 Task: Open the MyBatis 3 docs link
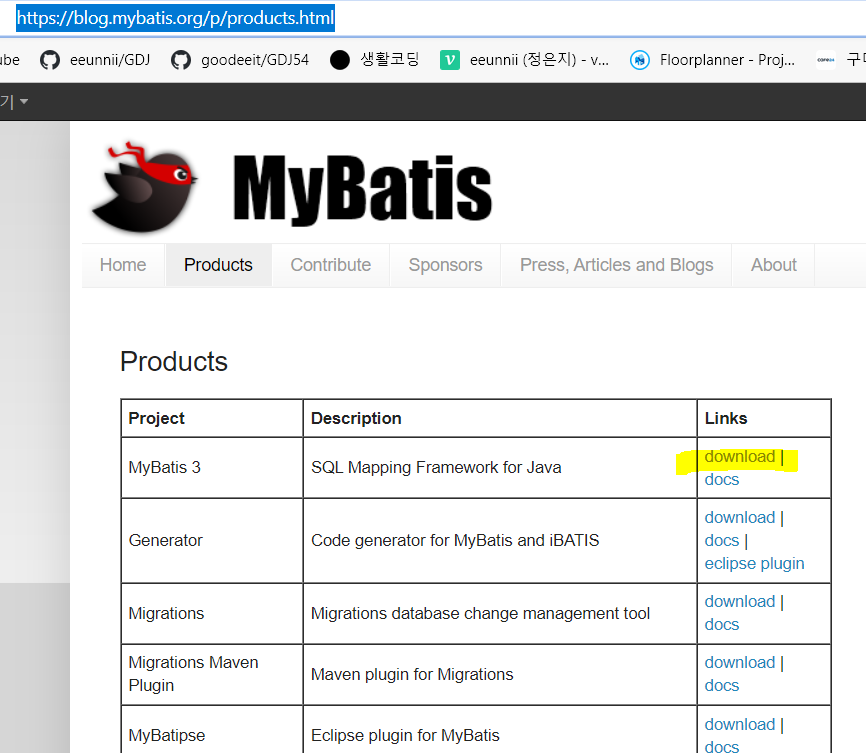[721, 480]
